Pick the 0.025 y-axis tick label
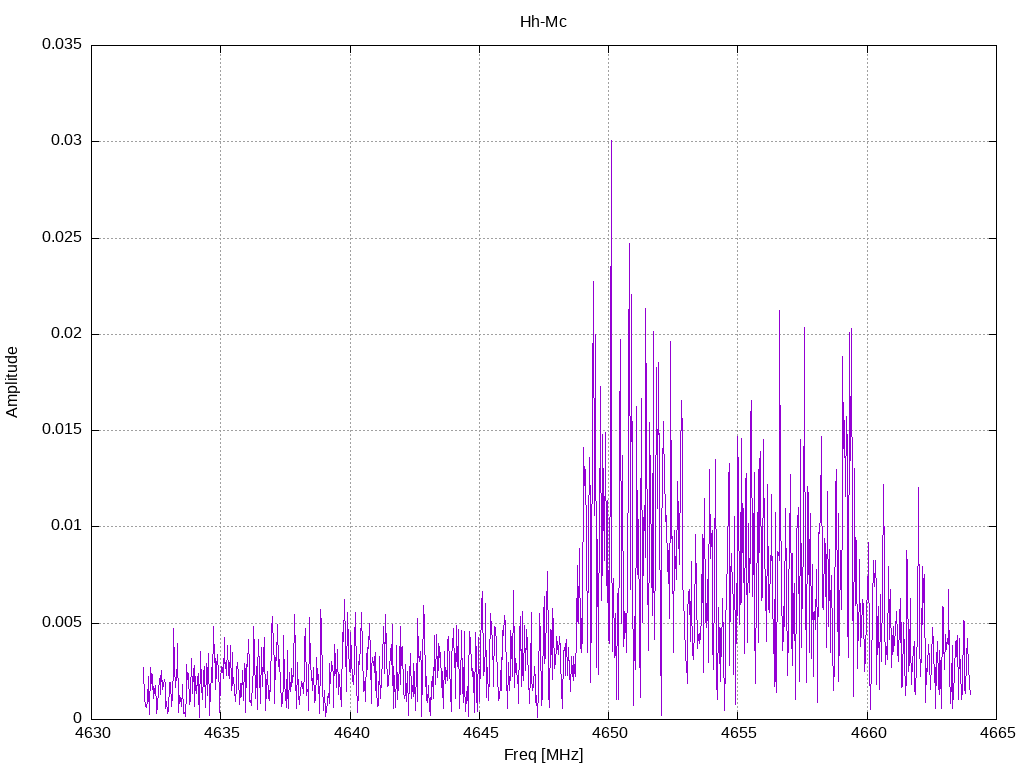 click(x=61, y=238)
